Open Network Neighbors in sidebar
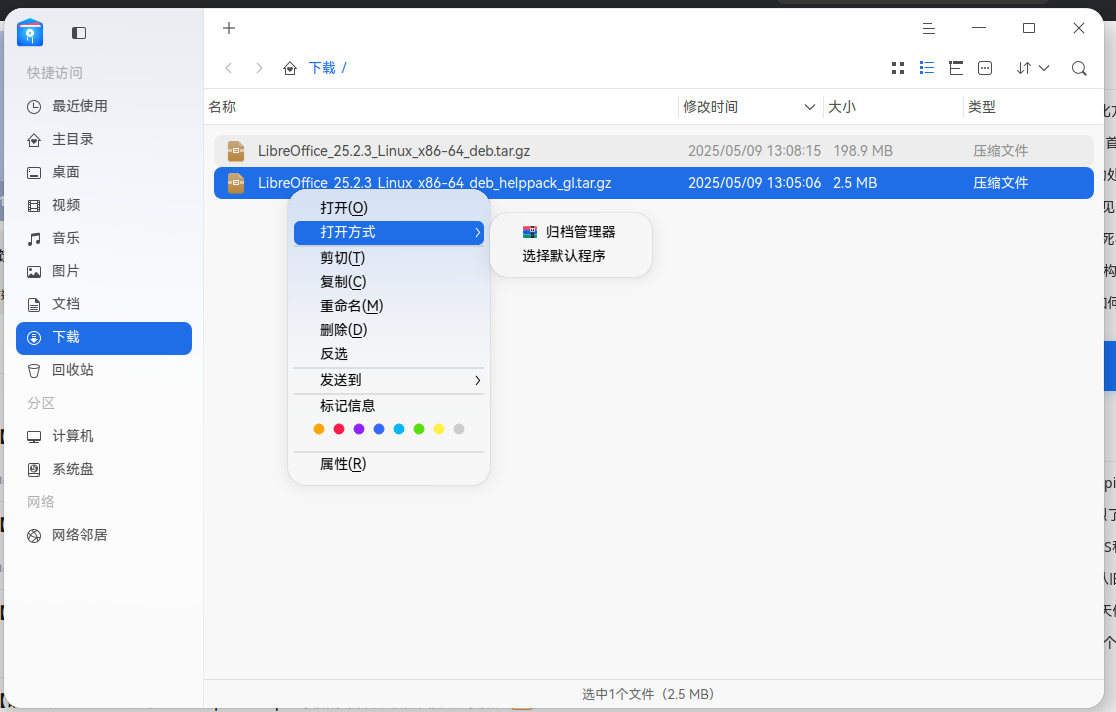The width and height of the screenshot is (1116, 712). point(104,535)
